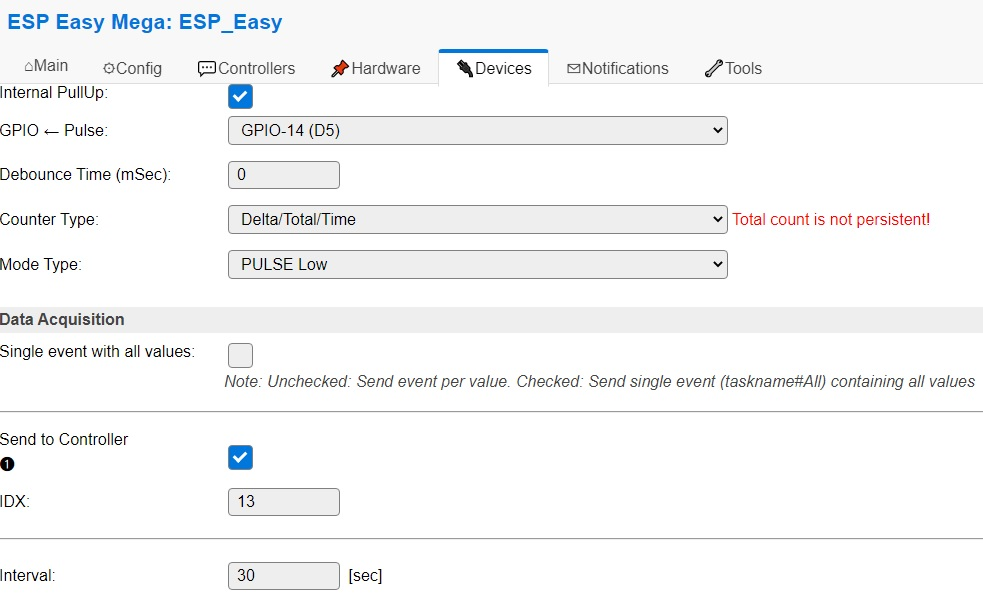Focus the IDX input field
This screenshot has width=983, height=609.
284,502
